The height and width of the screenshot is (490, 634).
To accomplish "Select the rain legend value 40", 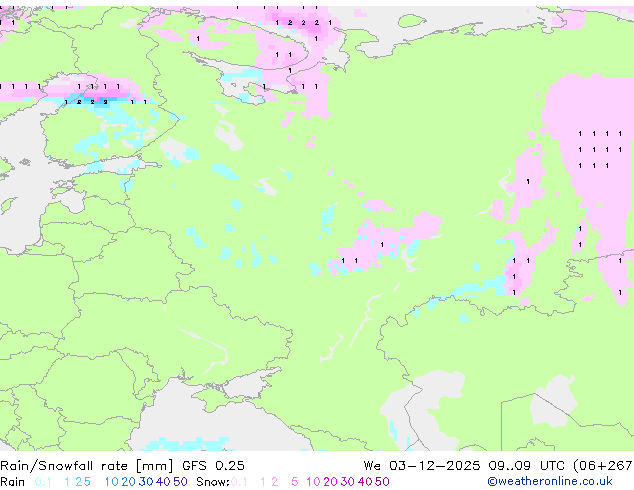I will click(163, 482).
